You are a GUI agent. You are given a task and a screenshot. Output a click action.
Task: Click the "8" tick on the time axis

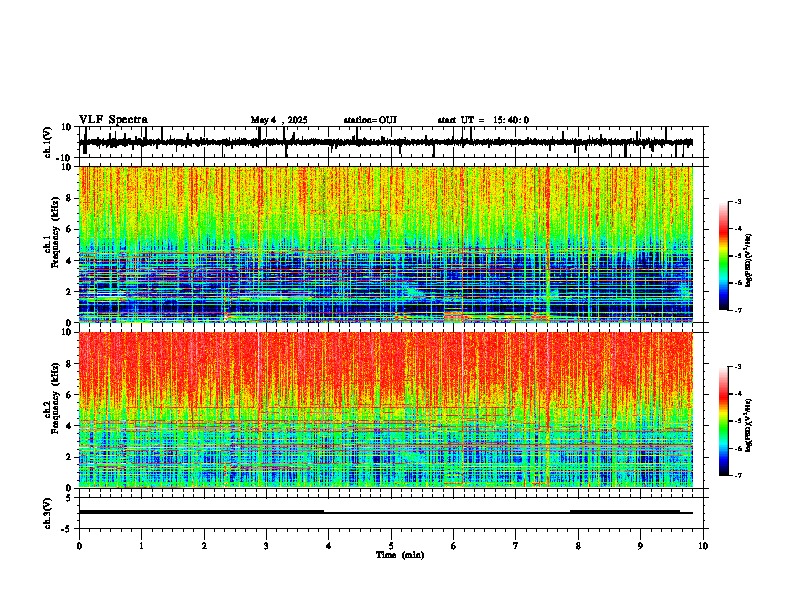(x=578, y=546)
